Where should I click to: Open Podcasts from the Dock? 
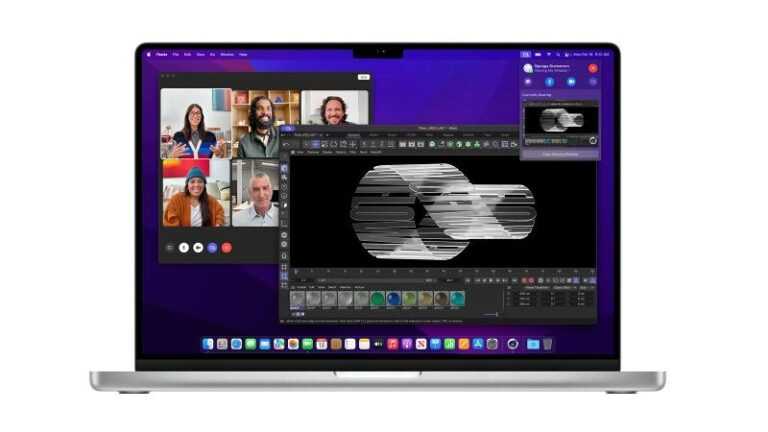point(407,344)
